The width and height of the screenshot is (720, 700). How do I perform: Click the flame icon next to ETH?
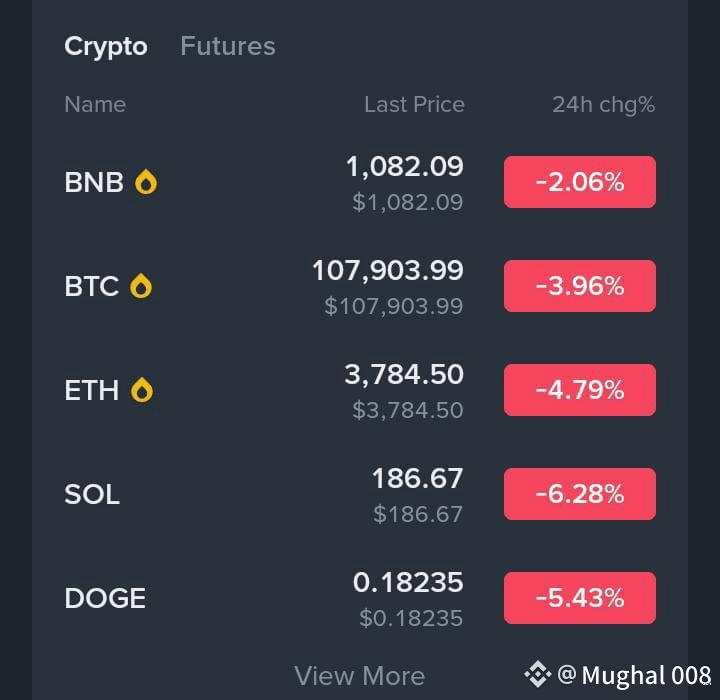(142, 390)
